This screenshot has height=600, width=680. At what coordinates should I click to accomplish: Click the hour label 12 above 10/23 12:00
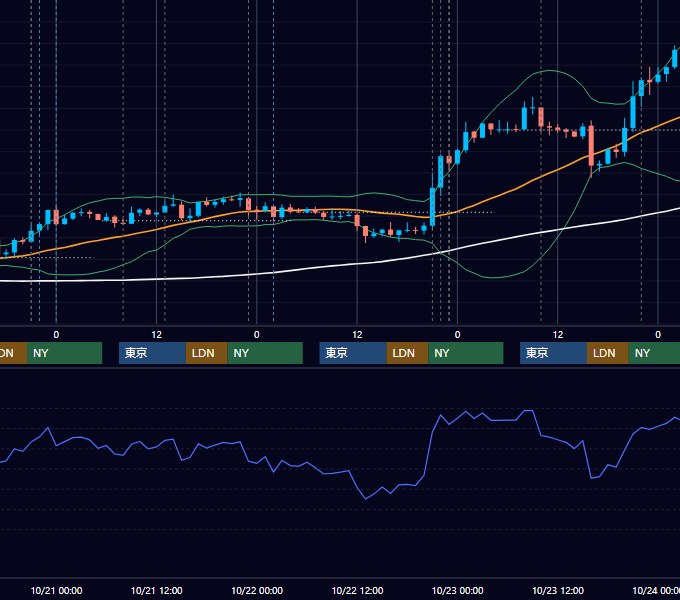point(558,335)
